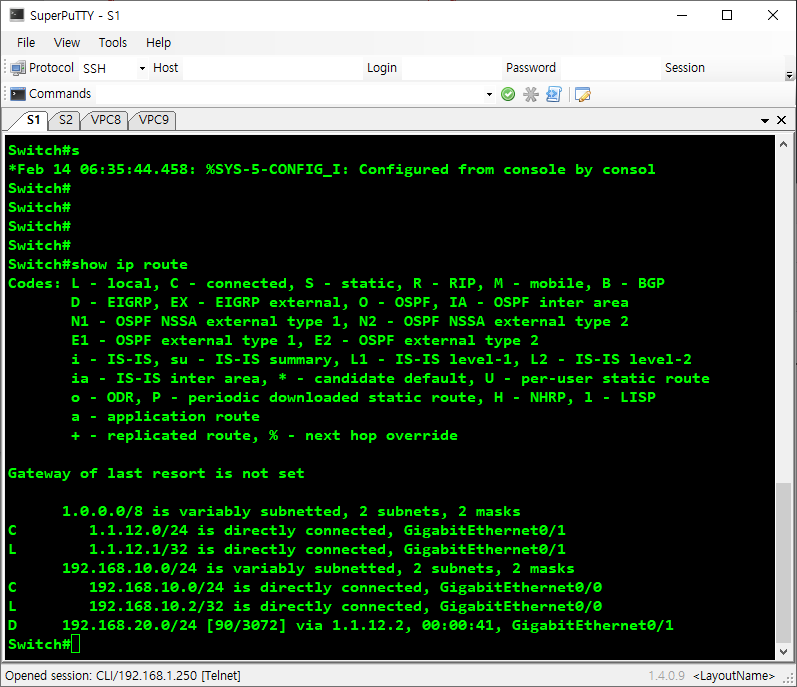Click the 'Opened session' status bar text
The height and width of the screenshot is (687, 797).
(x=123, y=676)
